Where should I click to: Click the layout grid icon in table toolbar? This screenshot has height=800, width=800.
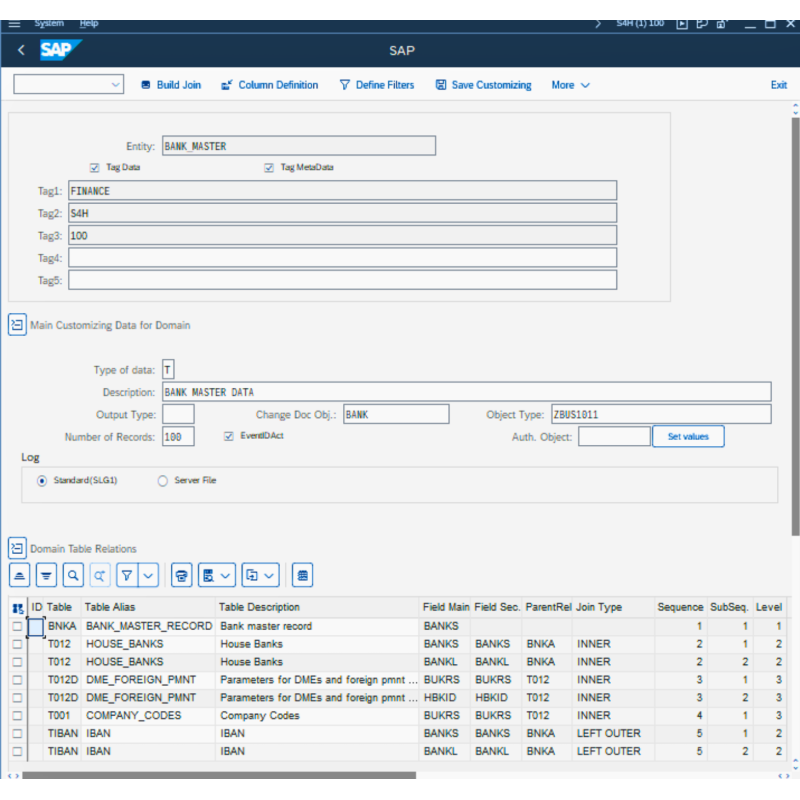tap(302, 575)
